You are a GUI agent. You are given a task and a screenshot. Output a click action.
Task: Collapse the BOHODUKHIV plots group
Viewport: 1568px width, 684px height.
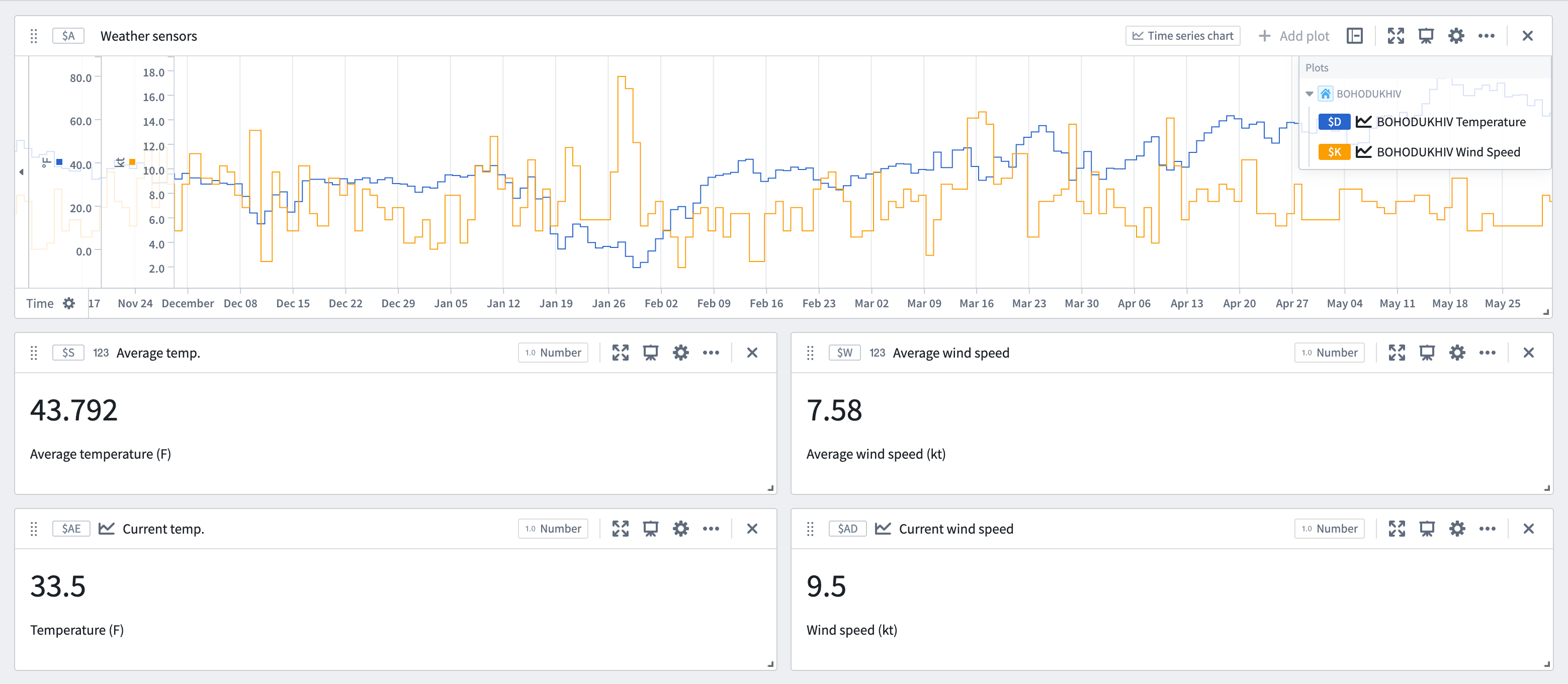[1310, 94]
